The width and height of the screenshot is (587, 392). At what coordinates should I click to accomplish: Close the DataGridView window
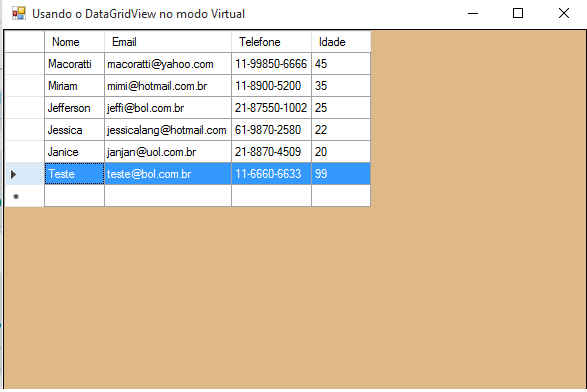coord(564,13)
